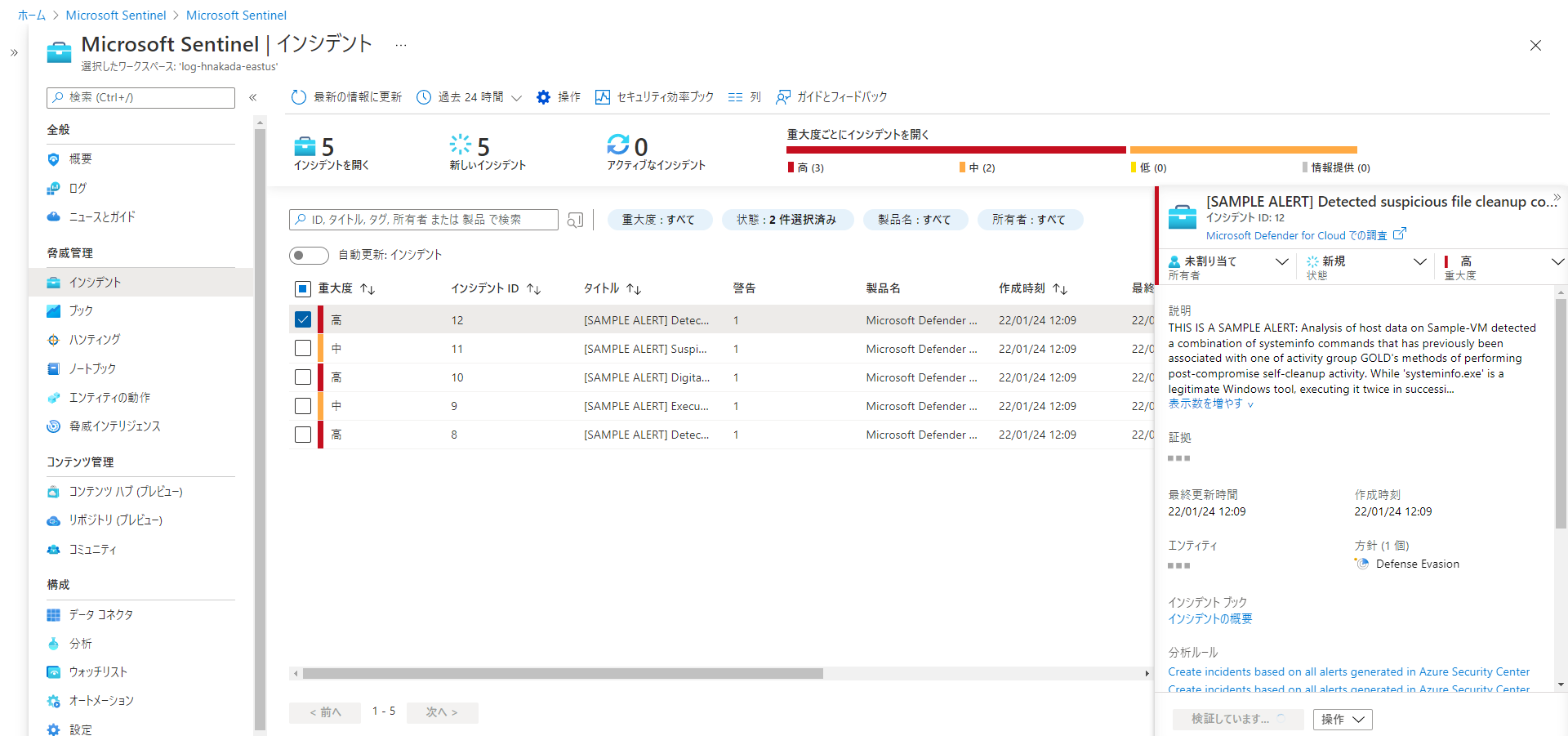Screen dimensions: 1568x736
Task: Toggle the select-all checkbox in table header
Action: 303,288
